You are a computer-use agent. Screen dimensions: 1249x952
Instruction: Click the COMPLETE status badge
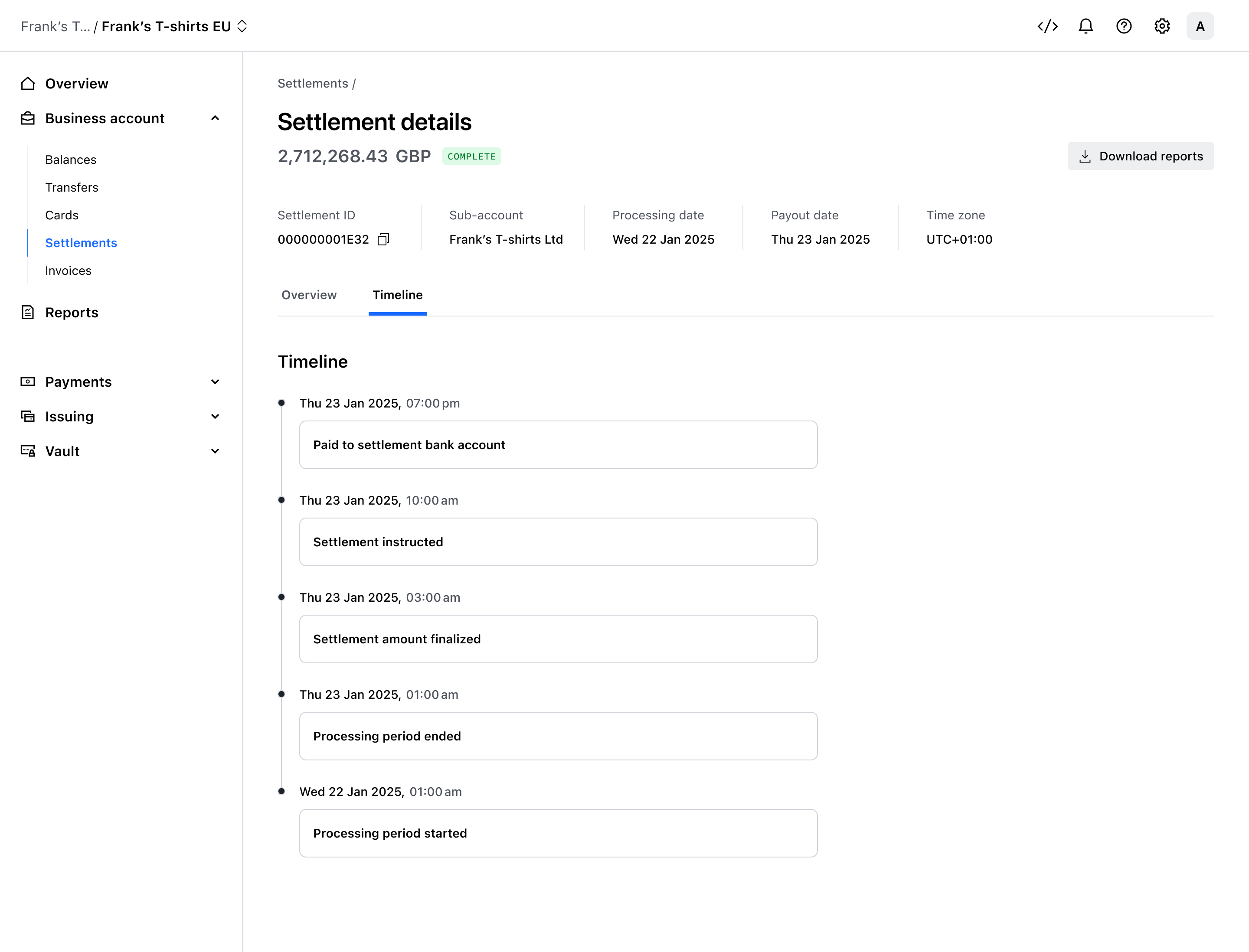click(x=471, y=156)
